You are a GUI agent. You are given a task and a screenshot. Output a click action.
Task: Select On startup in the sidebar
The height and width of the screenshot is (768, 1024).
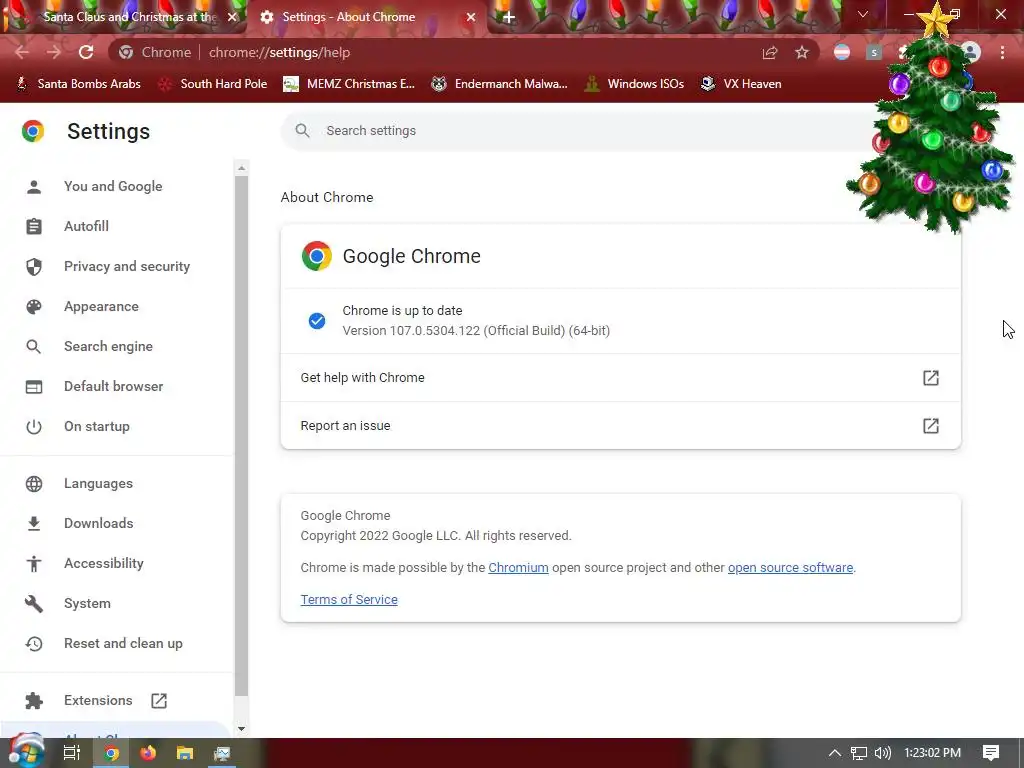pyautogui.click(x=97, y=426)
